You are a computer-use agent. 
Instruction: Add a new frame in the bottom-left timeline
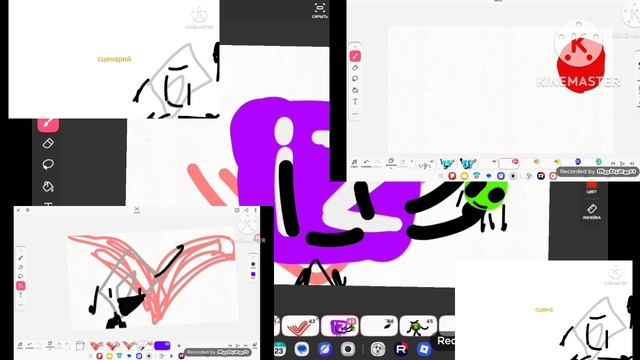click(178, 346)
